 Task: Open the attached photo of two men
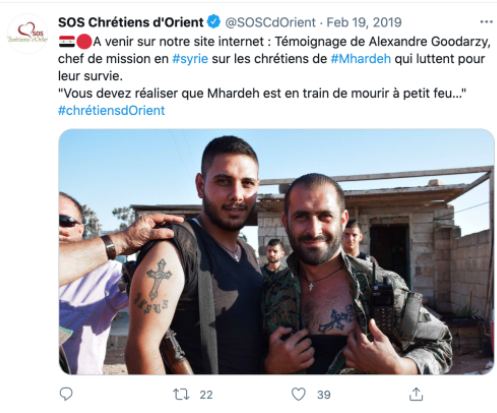pos(276,252)
